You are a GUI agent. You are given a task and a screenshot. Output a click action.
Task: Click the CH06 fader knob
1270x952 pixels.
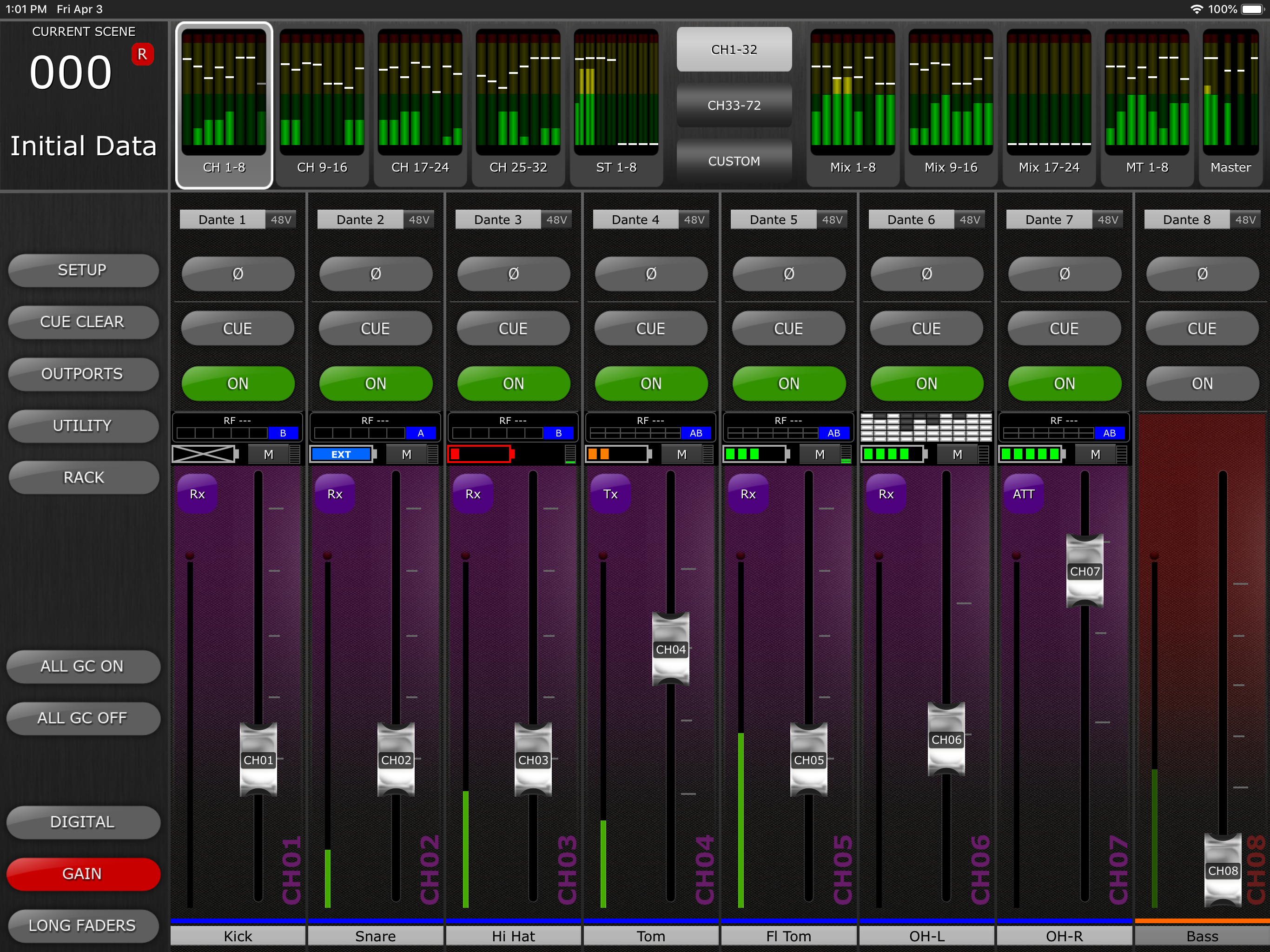pos(946,739)
